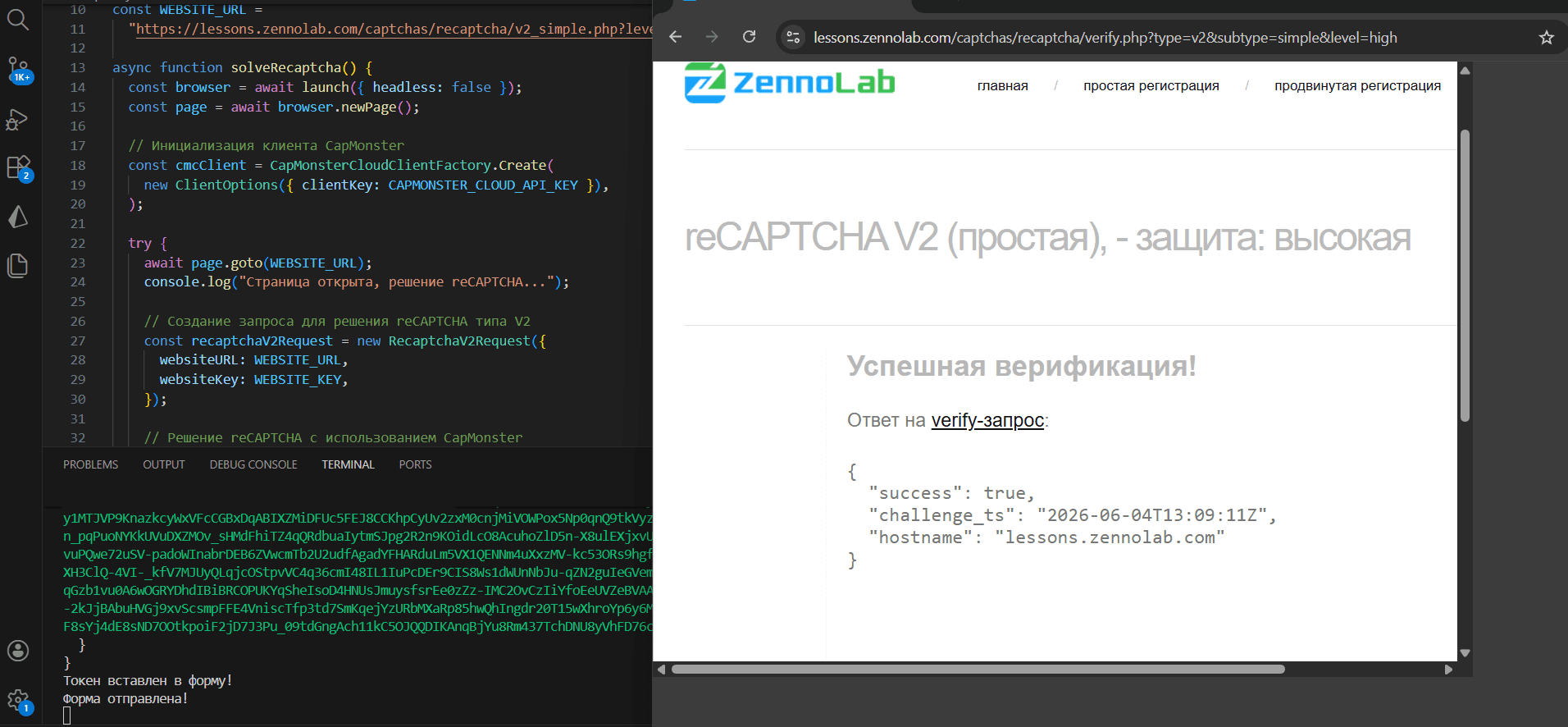1568x727 pixels.
Task: Click the triangular prism icon in activity bar
Action: pos(18,217)
